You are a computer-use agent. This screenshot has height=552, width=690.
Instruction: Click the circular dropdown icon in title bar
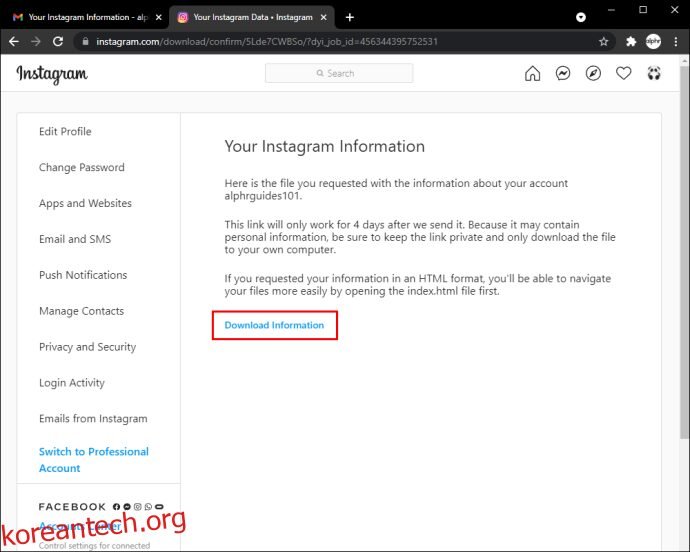click(x=581, y=17)
